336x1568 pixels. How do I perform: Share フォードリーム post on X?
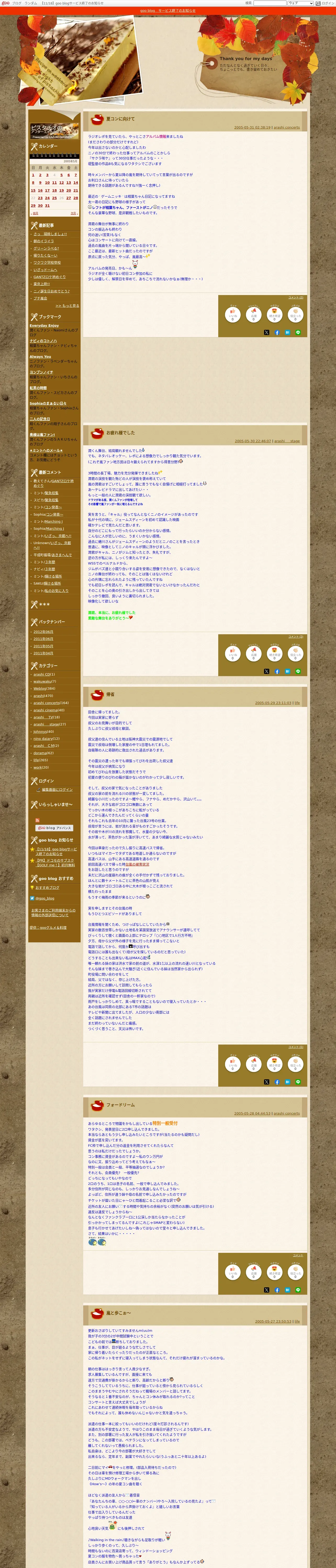pos(266,1290)
